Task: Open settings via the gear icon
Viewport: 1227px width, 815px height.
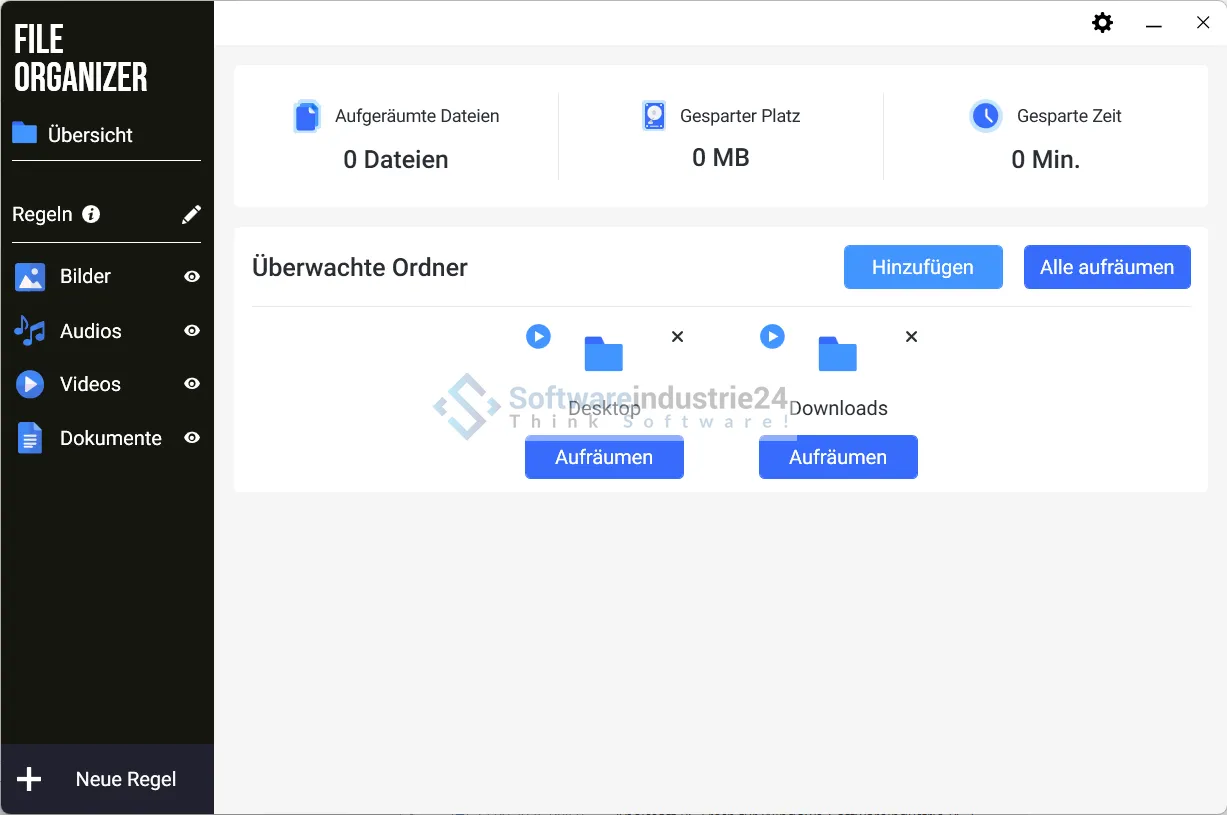Action: coord(1102,23)
